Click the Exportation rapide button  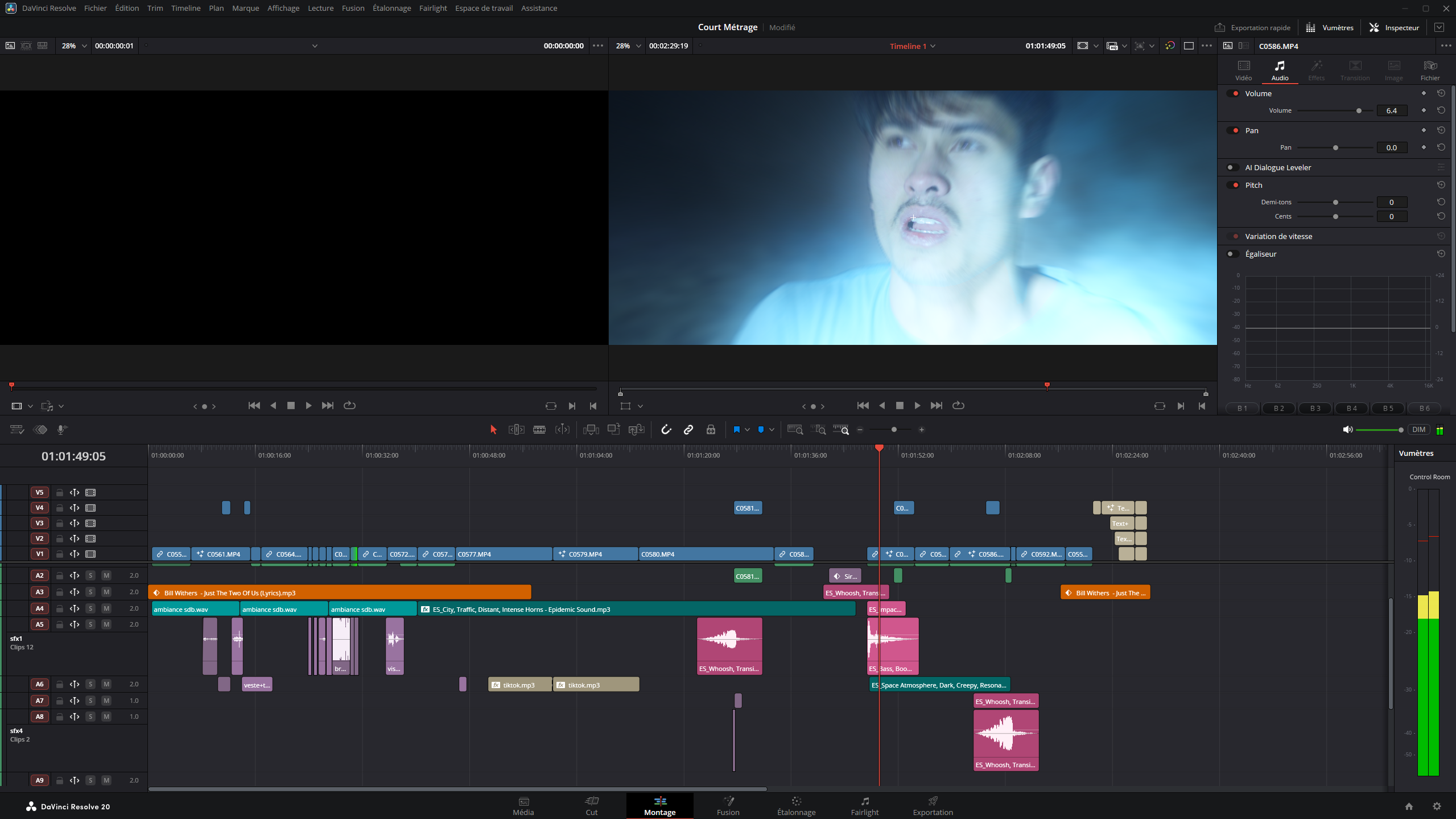coord(1252,27)
